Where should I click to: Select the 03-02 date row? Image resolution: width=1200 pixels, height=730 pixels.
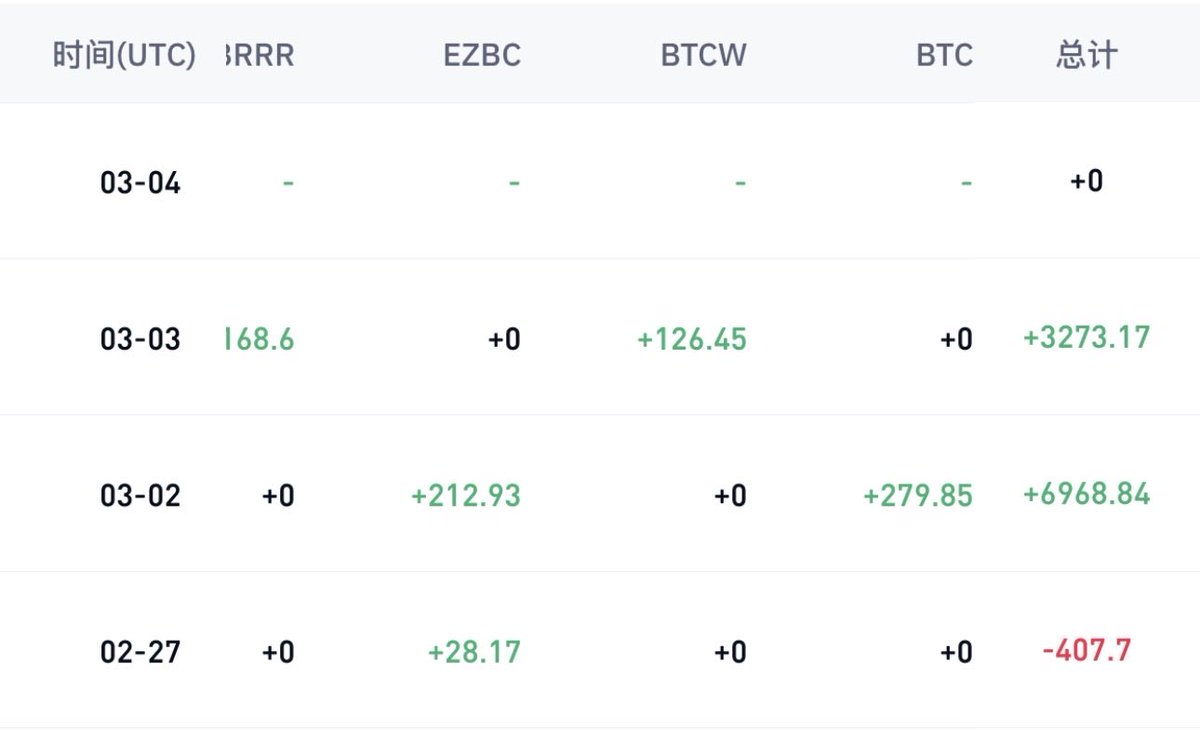tap(140, 495)
